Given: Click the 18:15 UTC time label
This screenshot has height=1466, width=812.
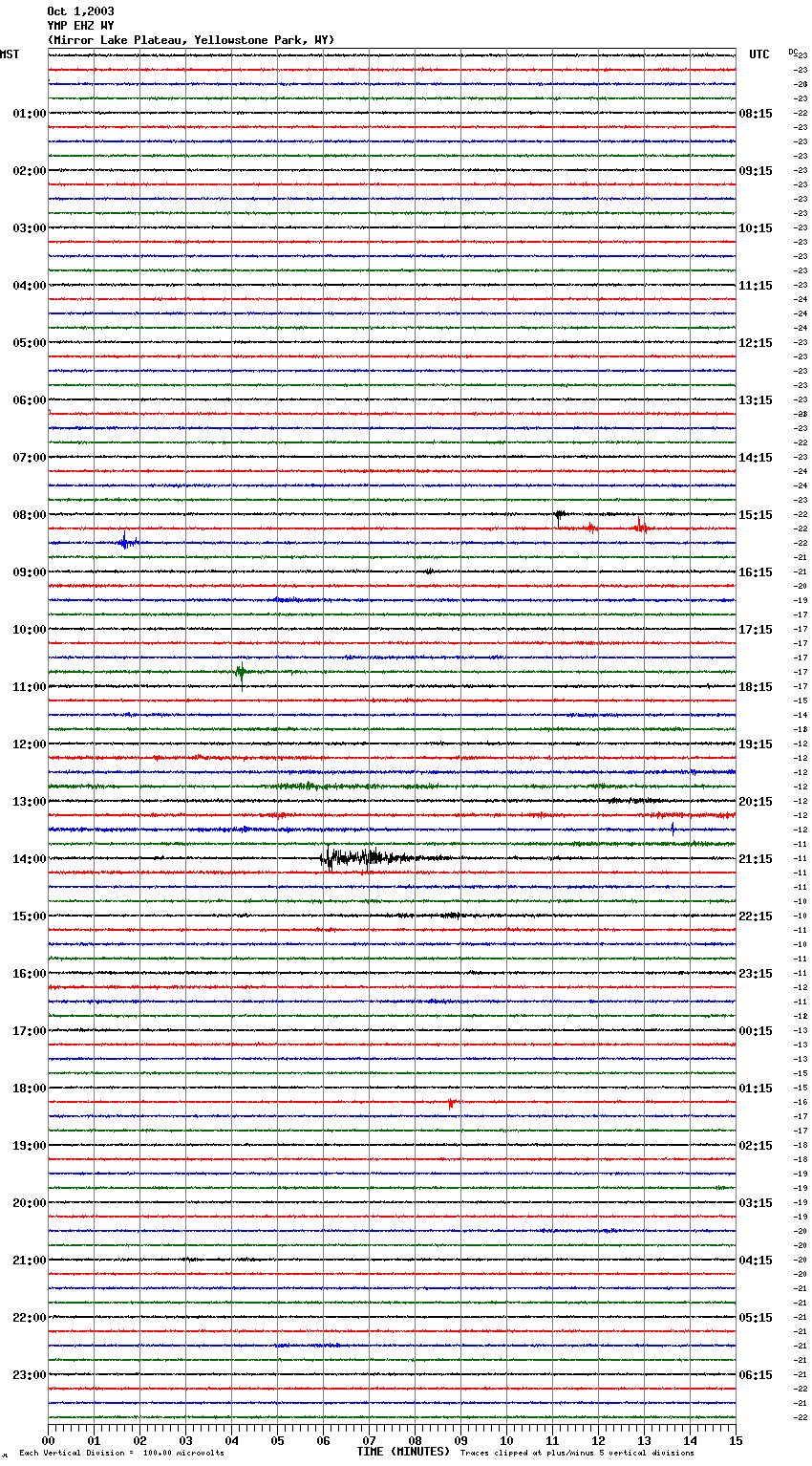Looking at the screenshot, I should point(756,687).
